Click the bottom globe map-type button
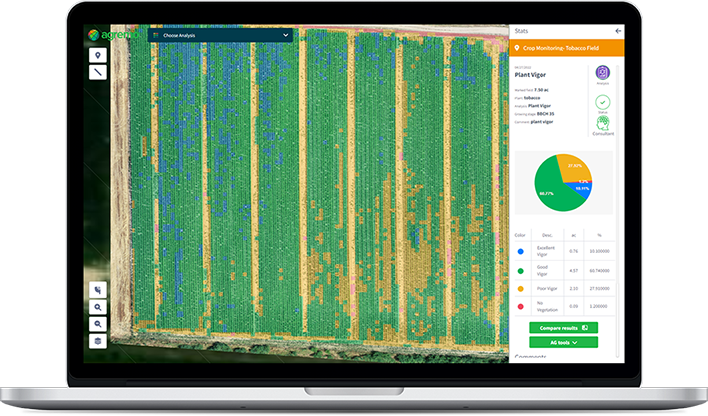Viewport: 708px width, 416px height. [x=98, y=341]
